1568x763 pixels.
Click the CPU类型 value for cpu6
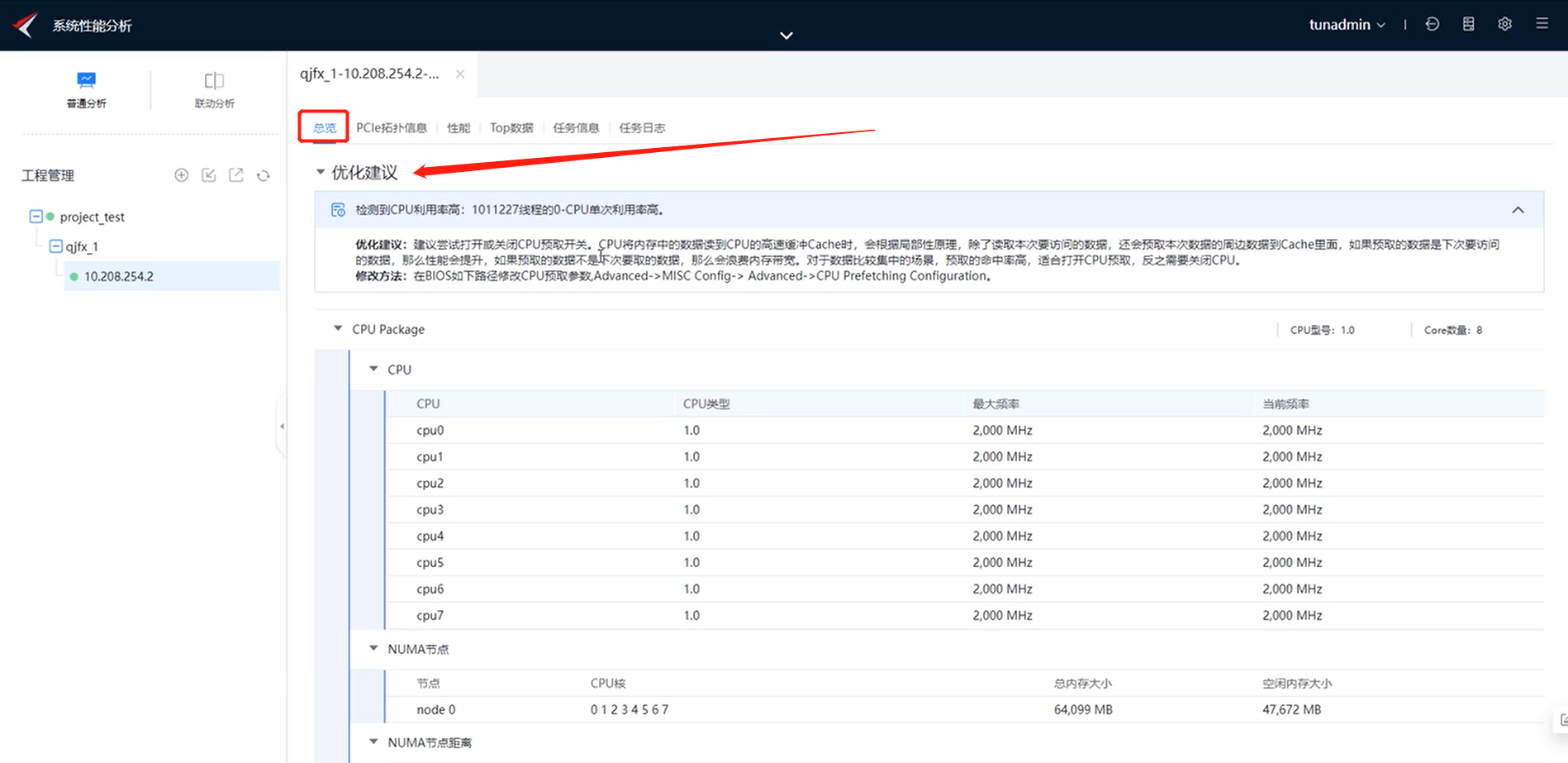coord(691,589)
